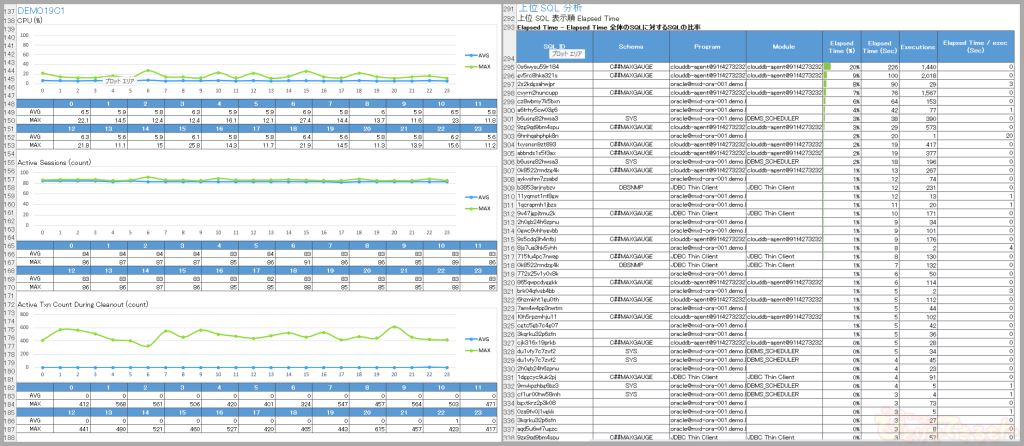Select the CPU MAX peak point at hour 6
This screenshot has width=1024, height=446.
[147, 70]
